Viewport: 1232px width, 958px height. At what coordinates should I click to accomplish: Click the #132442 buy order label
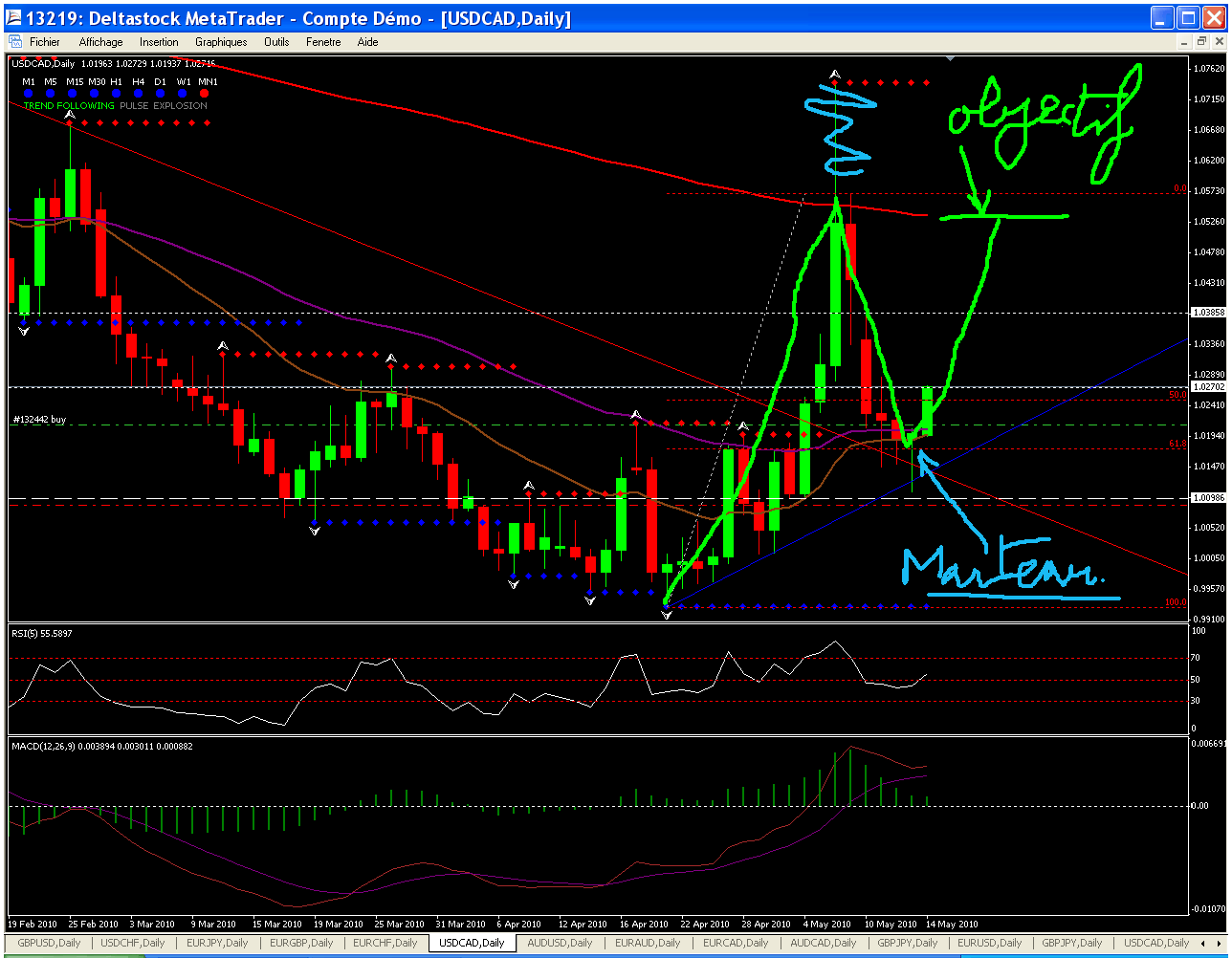click(39, 419)
